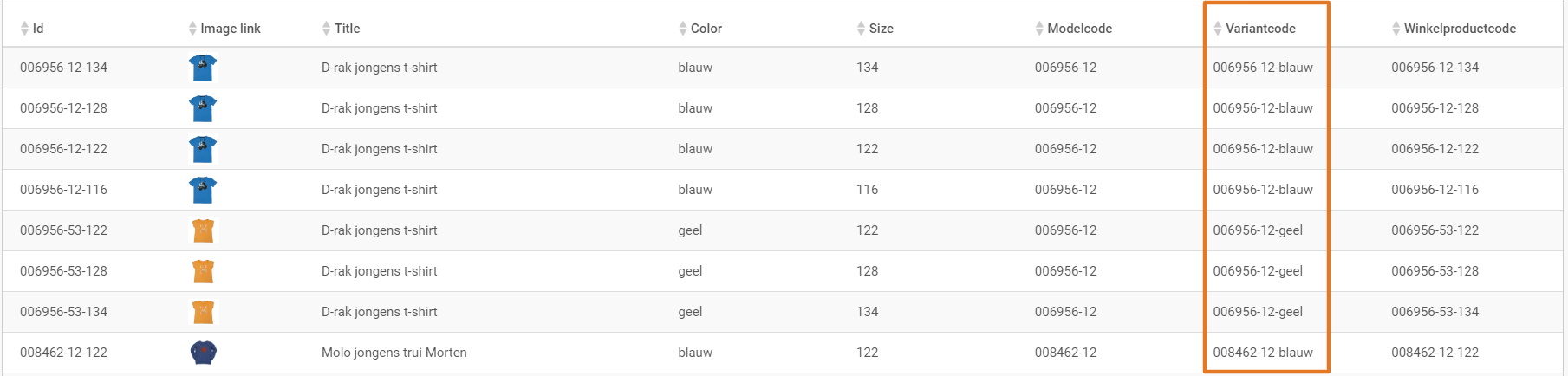
Task: Select variantcode cell 008462-12-blauw
Action: 1263,353
